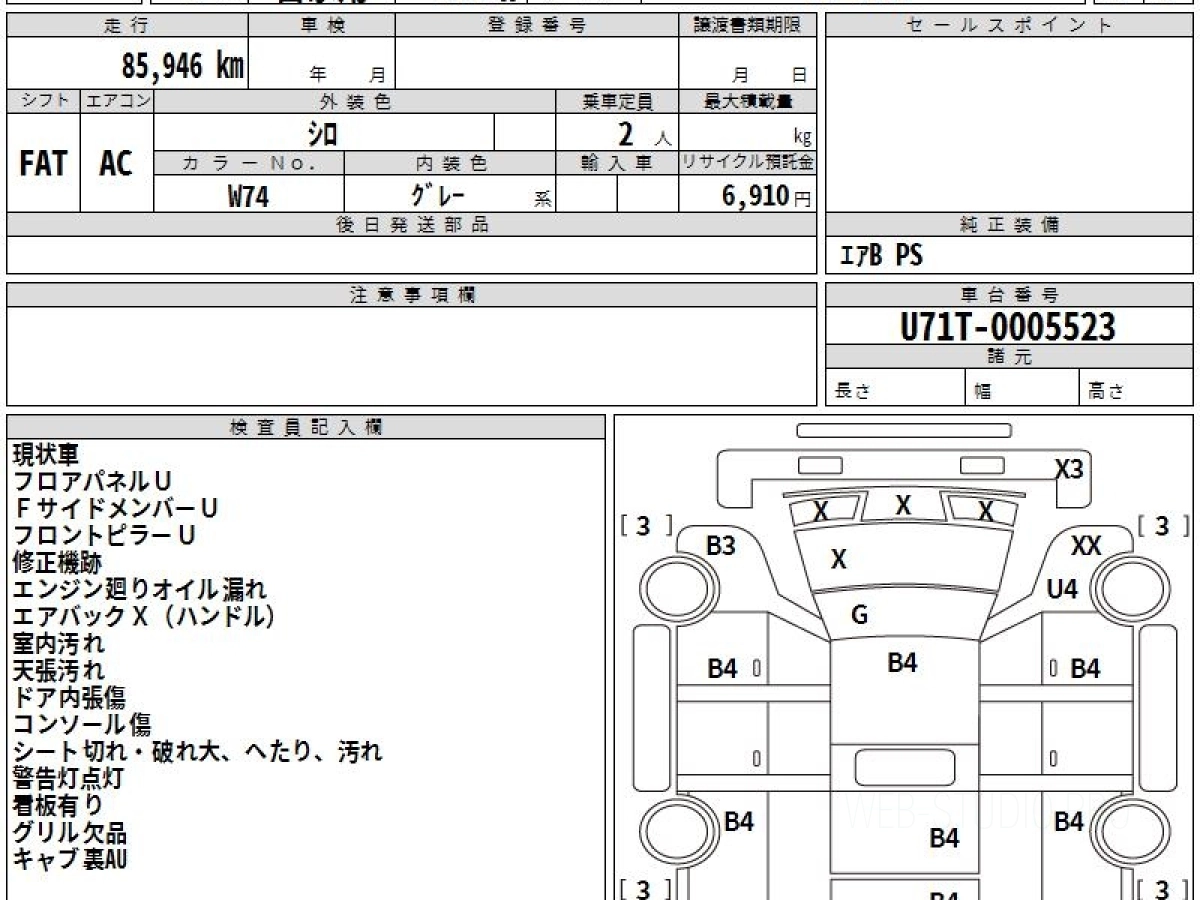Select the note コンソール傷
The image size is (1200, 900).
[82, 725]
